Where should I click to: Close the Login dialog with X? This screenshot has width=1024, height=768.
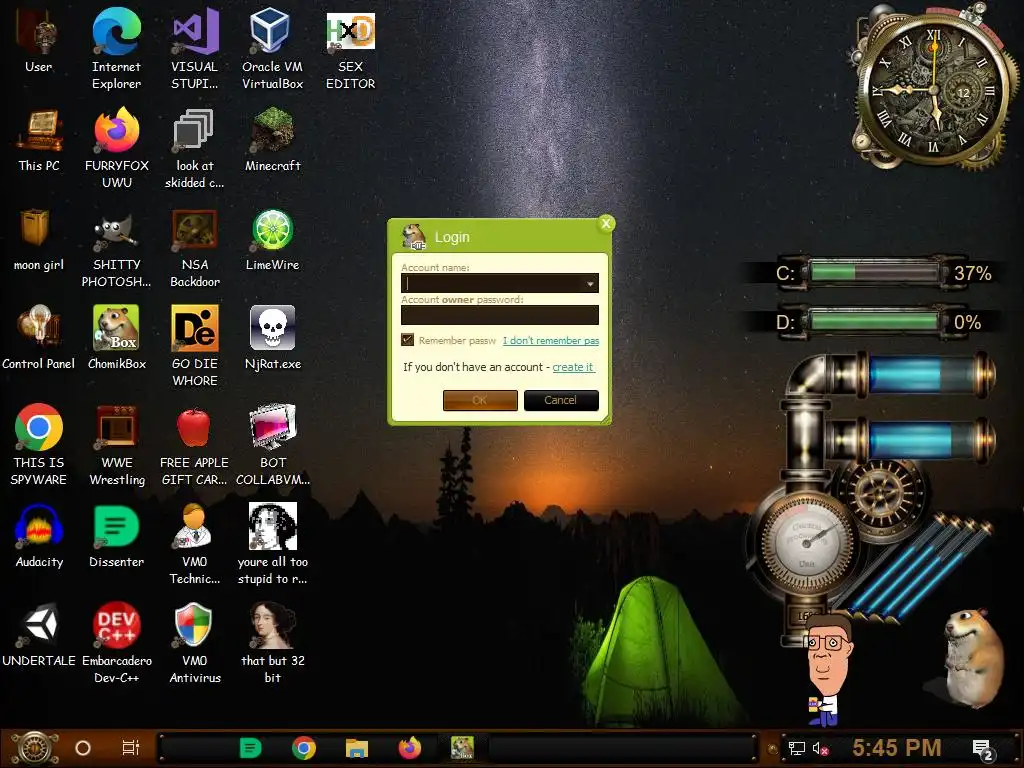point(606,223)
